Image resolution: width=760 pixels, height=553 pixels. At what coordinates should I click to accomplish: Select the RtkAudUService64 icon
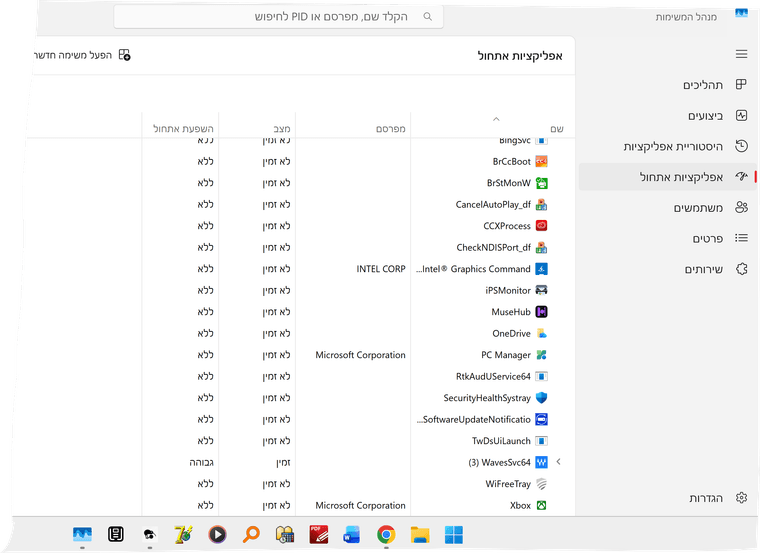pos(541,376)
